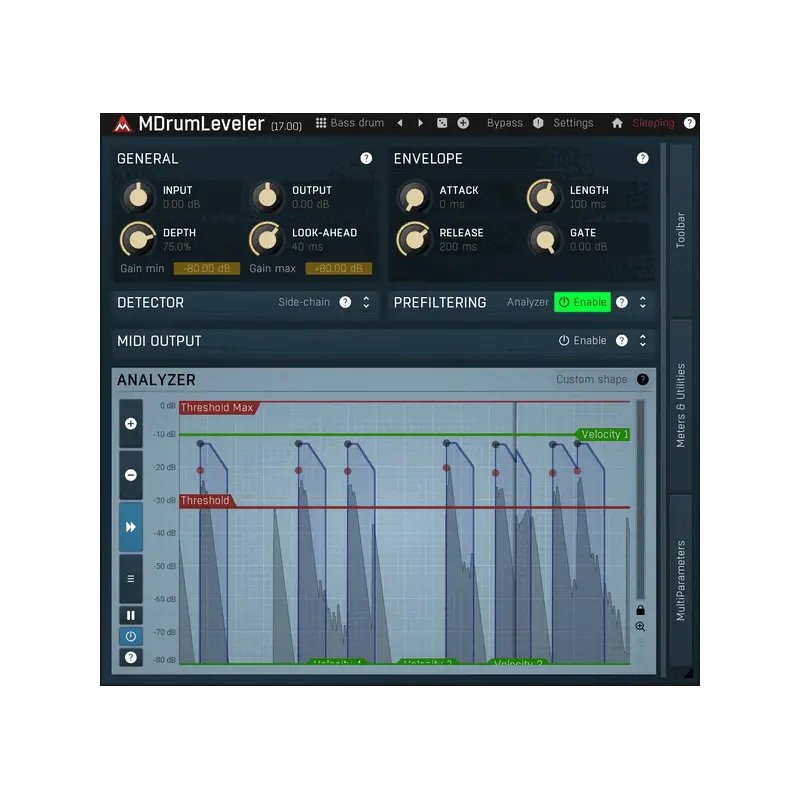Open the Toolbar side tab
The height and width of the screenshot is (800, 800).
coord(681,230)
